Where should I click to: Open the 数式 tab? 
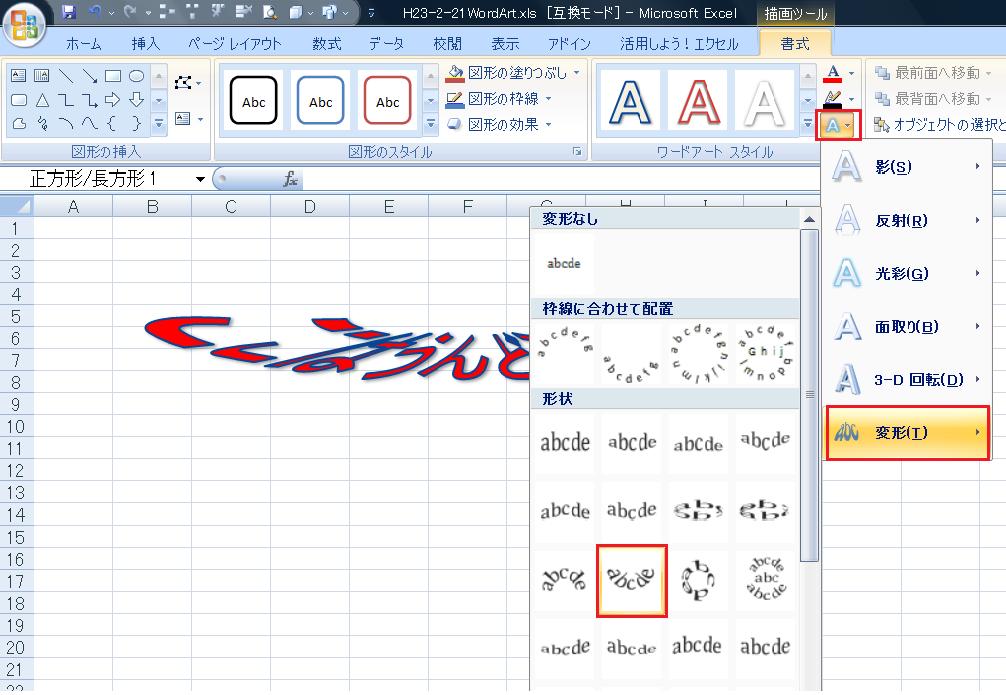tap(327, 44)
